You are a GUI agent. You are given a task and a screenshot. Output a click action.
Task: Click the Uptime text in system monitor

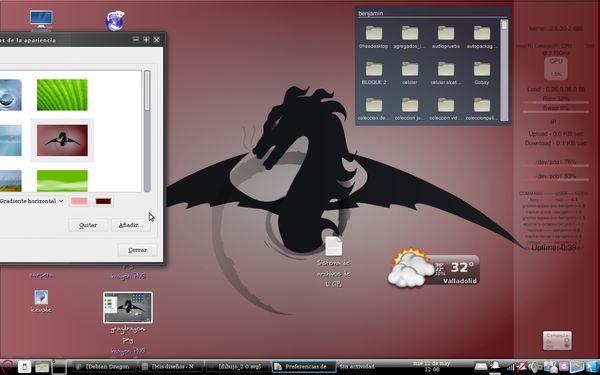553,248
